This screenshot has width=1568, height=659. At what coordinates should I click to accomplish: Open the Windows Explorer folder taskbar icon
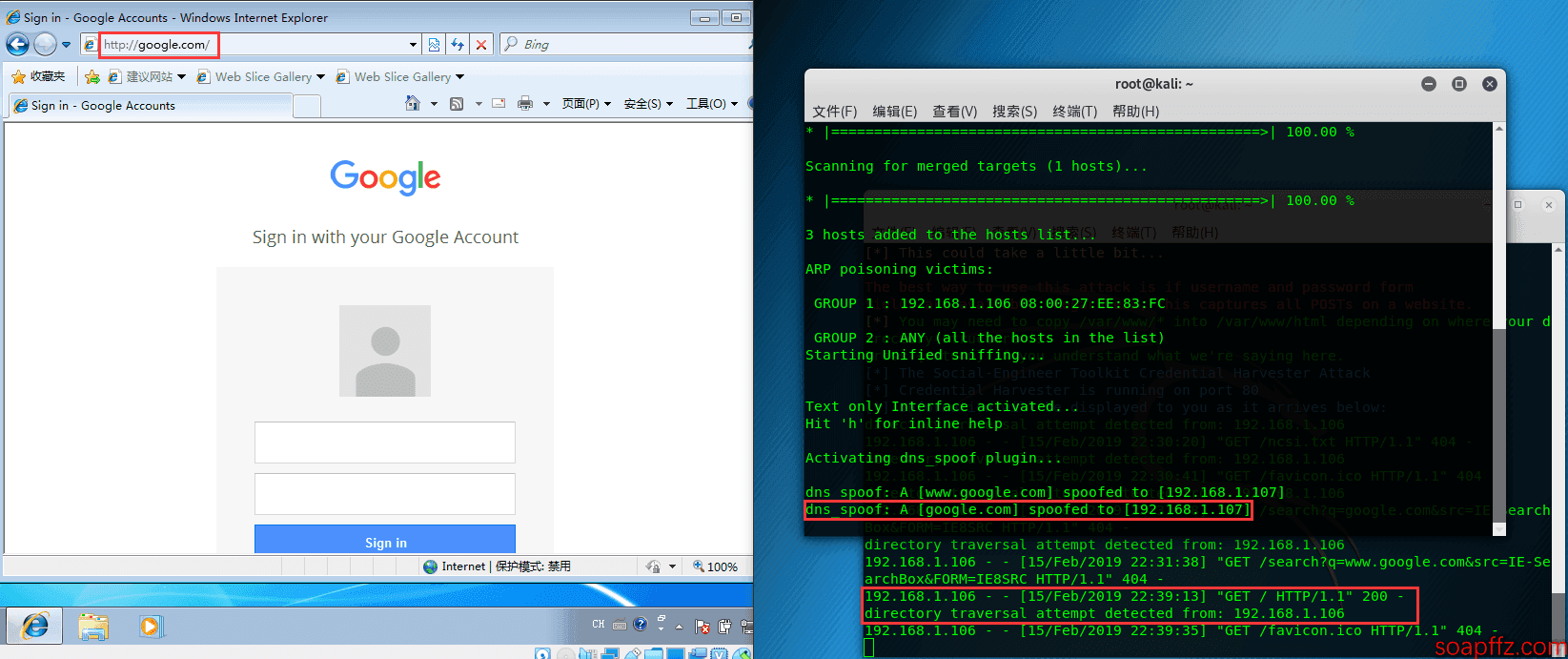(x=92, y=627)
